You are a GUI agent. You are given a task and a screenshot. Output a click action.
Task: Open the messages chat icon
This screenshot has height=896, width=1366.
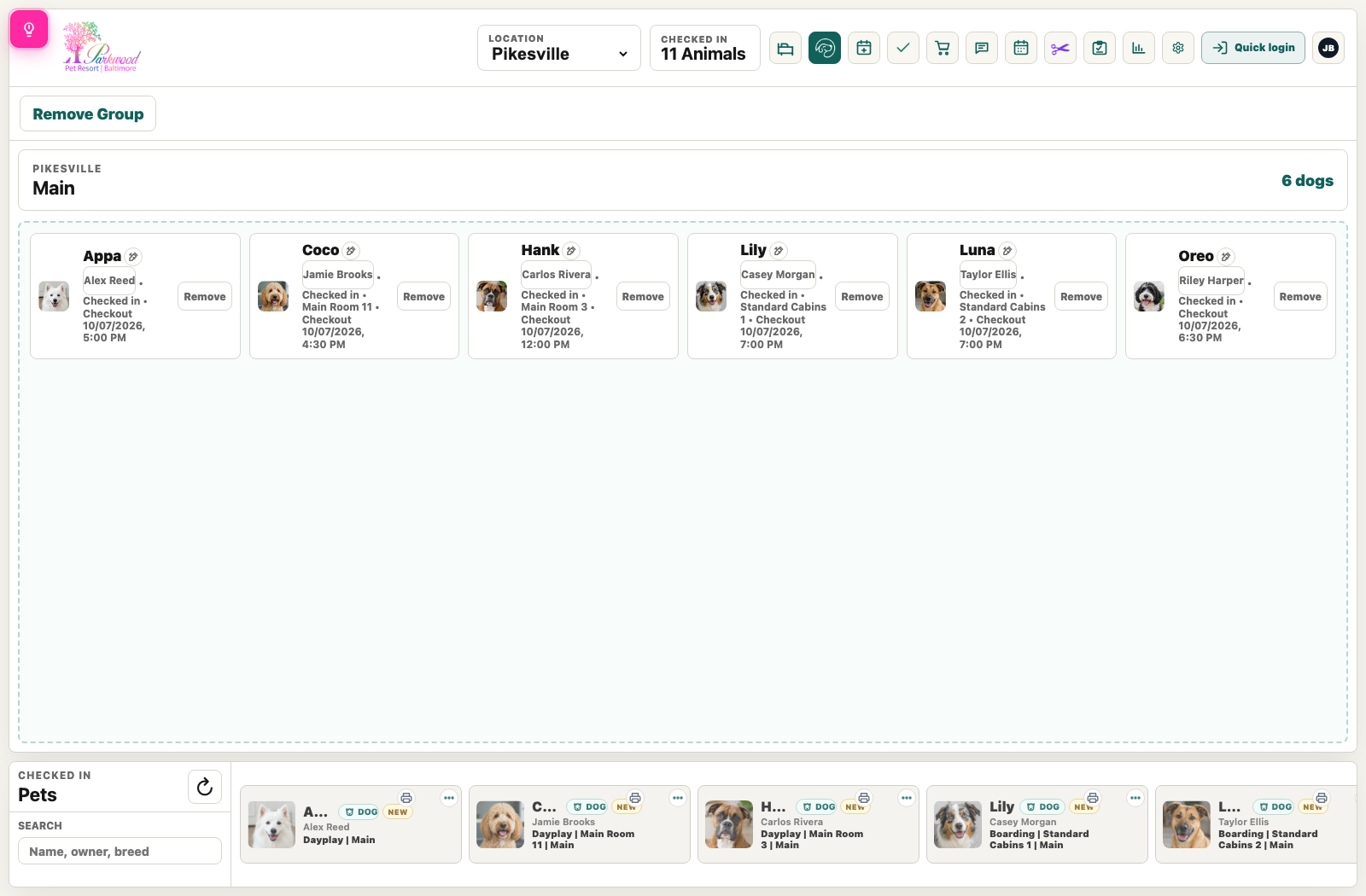pos(982,48)
